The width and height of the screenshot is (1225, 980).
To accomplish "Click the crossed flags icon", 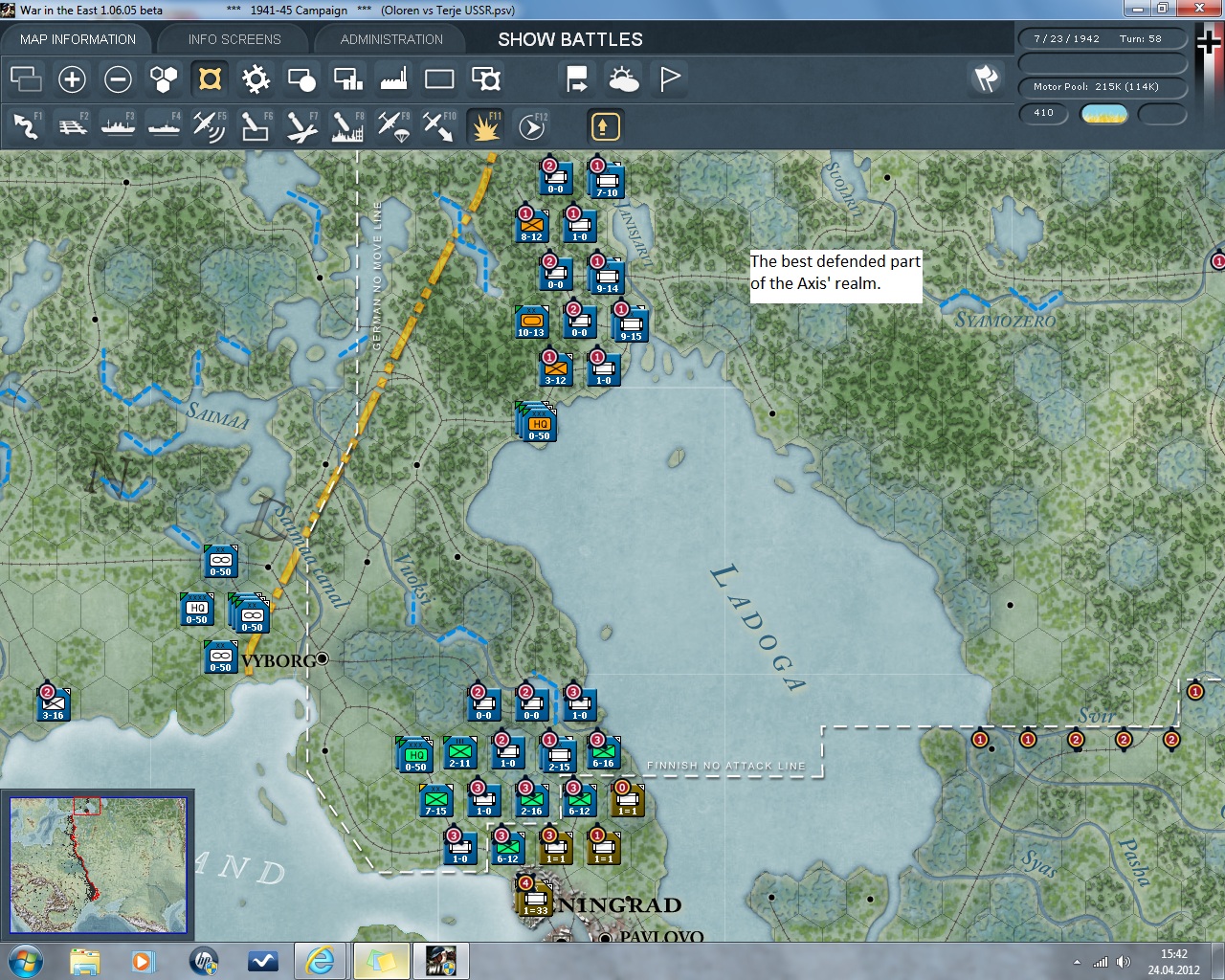I will pos(986,79).
